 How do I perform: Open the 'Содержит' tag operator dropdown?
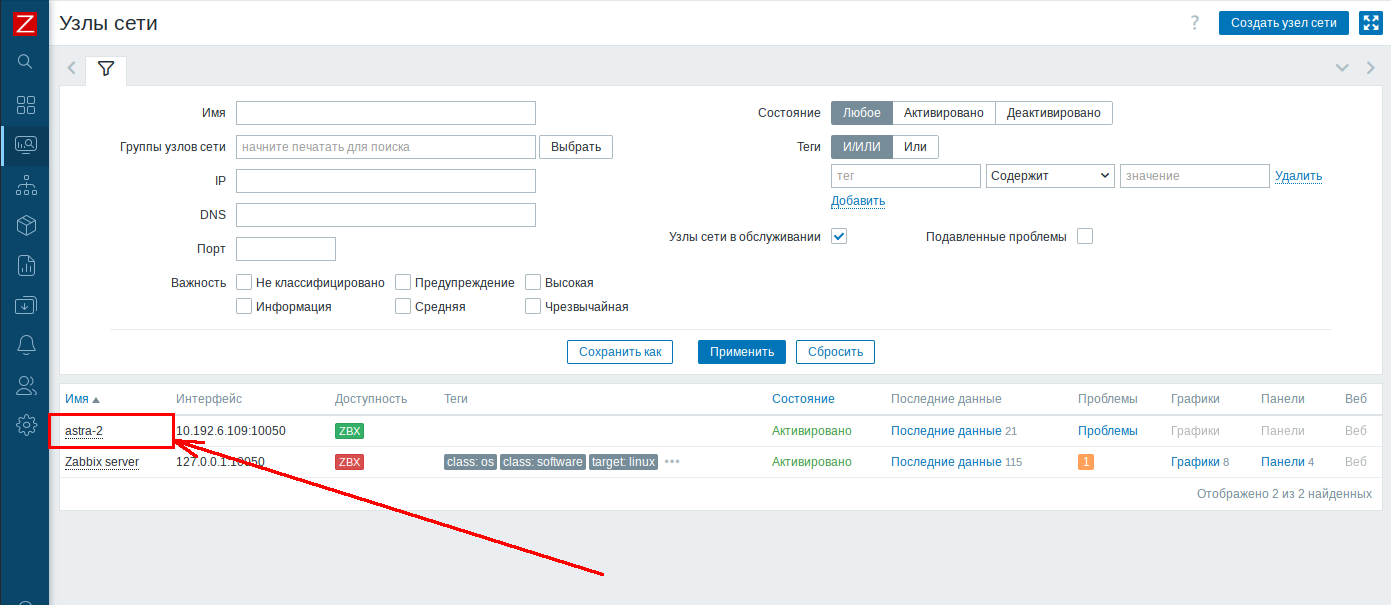pyautogui.click(x=1050, y=176)
